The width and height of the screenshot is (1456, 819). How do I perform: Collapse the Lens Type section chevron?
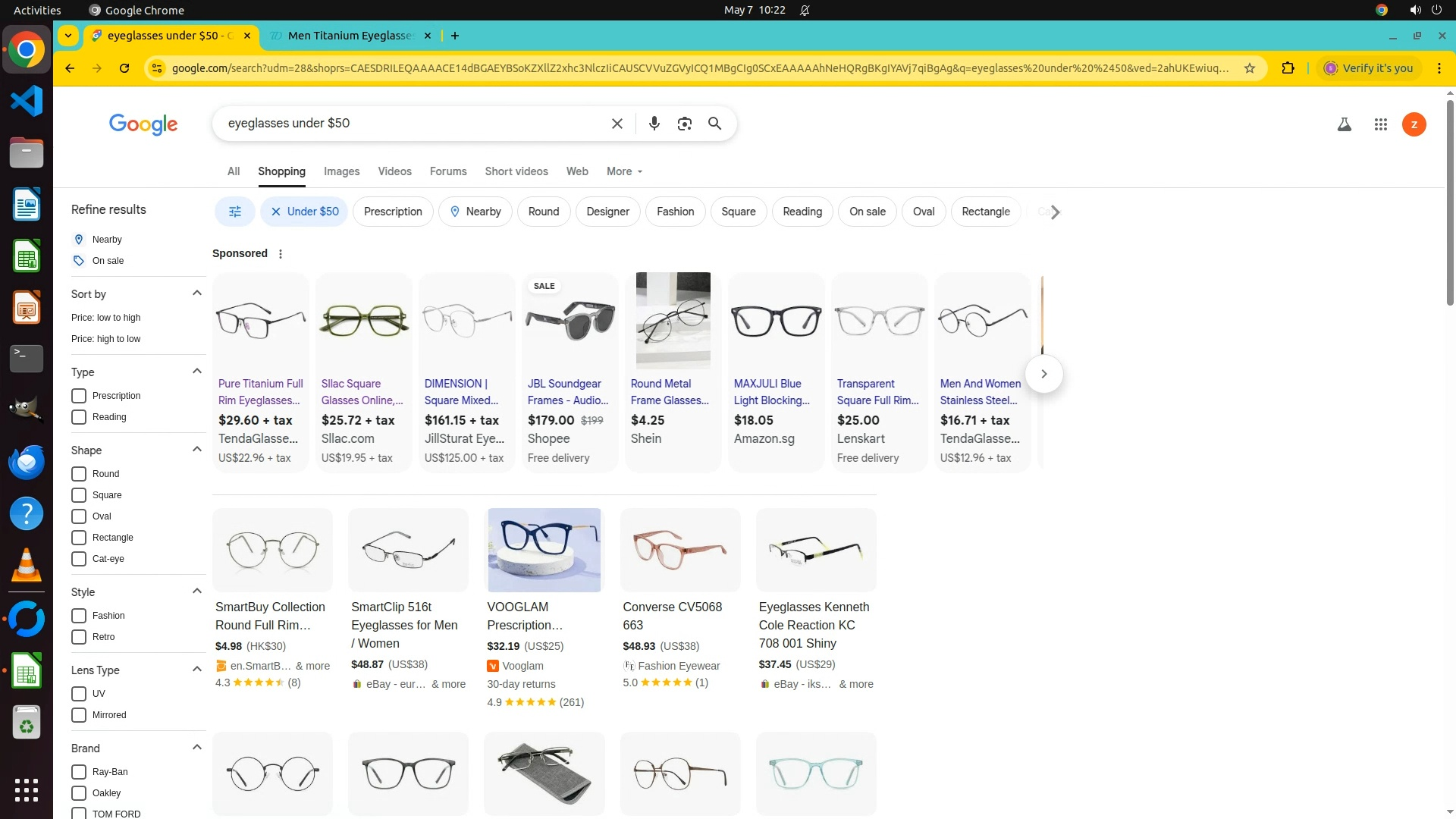pyautogui.click(x=197, y=670)
